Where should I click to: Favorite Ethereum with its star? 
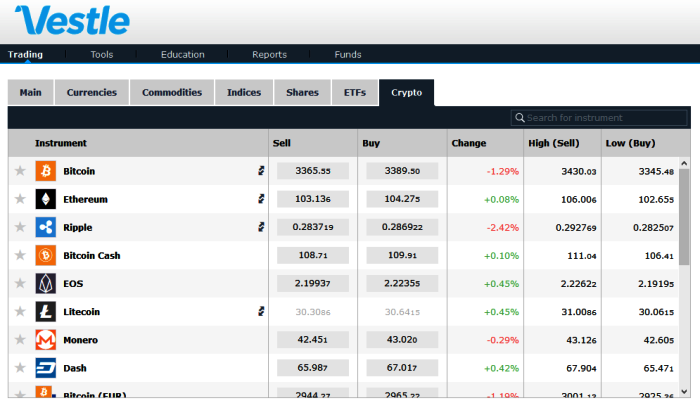click(x=20, y=199)
